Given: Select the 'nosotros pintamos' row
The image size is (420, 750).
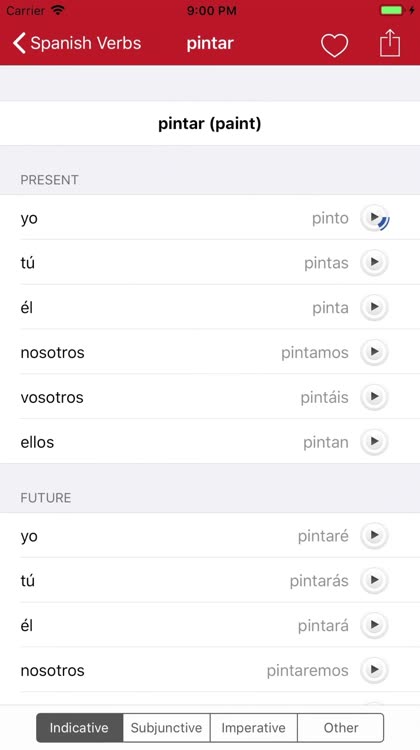Looking at the screenshot, I should click(x=210, y=352).
